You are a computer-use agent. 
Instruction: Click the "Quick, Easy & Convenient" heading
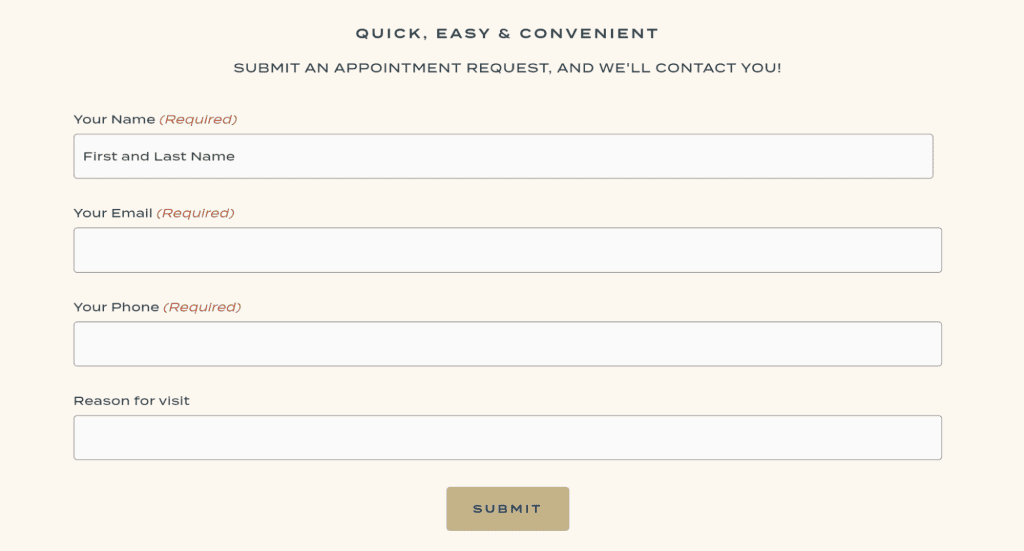(507, 34)
